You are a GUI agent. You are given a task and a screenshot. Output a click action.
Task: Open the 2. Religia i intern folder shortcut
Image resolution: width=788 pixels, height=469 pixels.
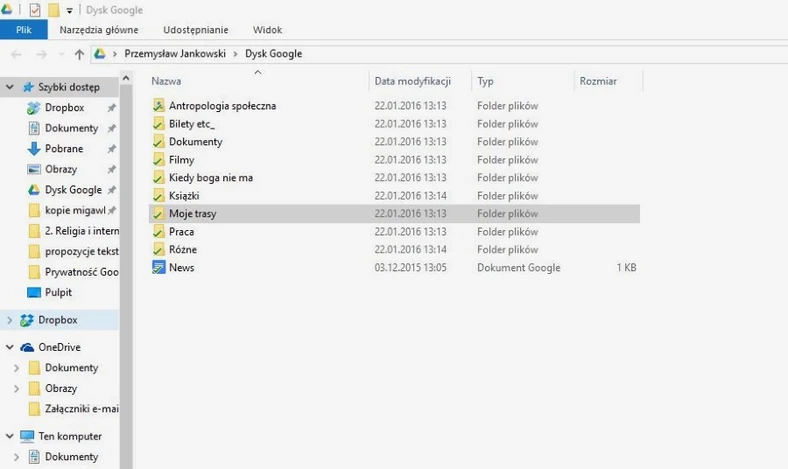(82, 231)
